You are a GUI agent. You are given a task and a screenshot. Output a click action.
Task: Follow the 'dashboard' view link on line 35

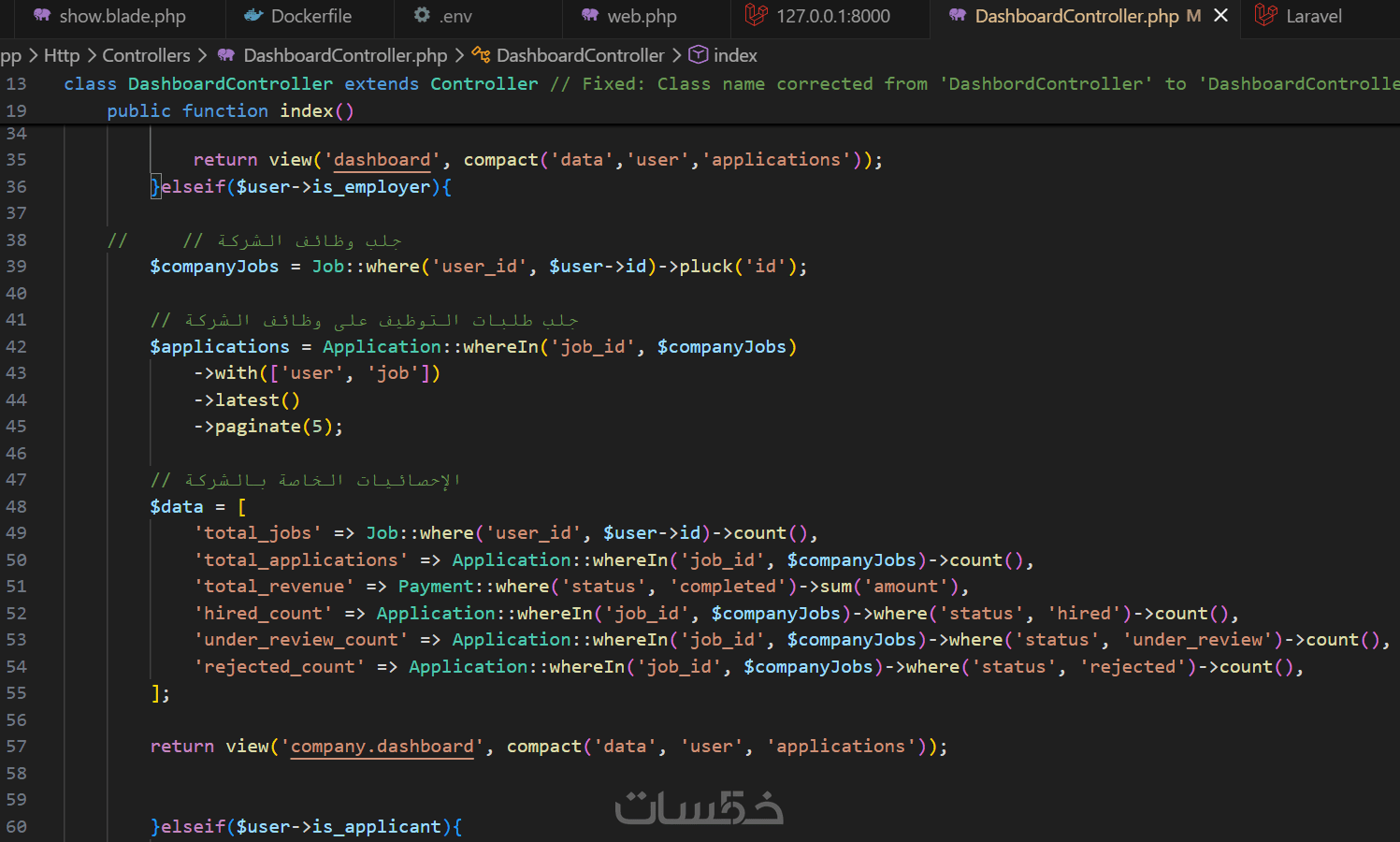tap(382, 160)
